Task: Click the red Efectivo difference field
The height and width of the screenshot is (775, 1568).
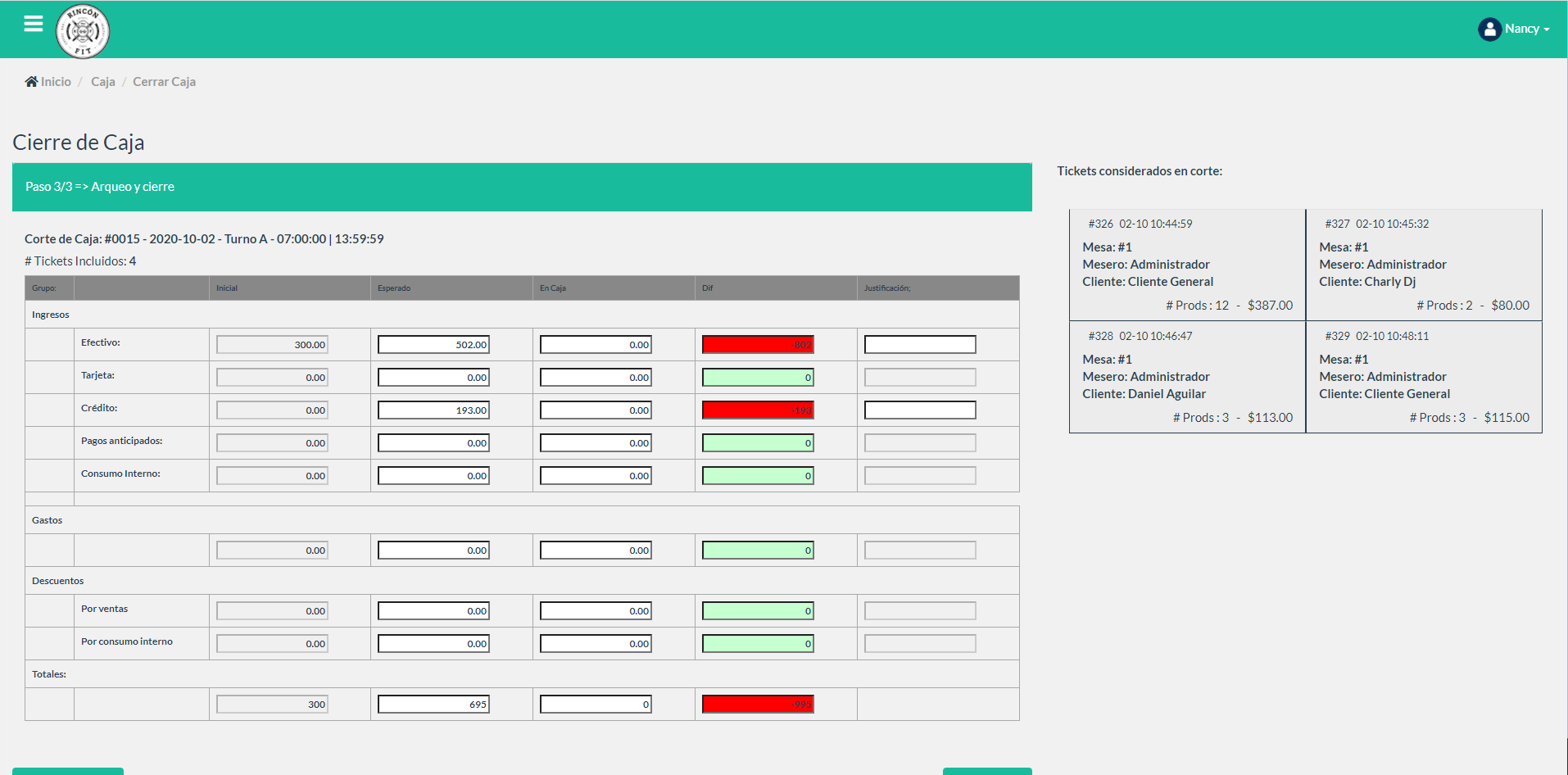Action: tap(758, 345)
